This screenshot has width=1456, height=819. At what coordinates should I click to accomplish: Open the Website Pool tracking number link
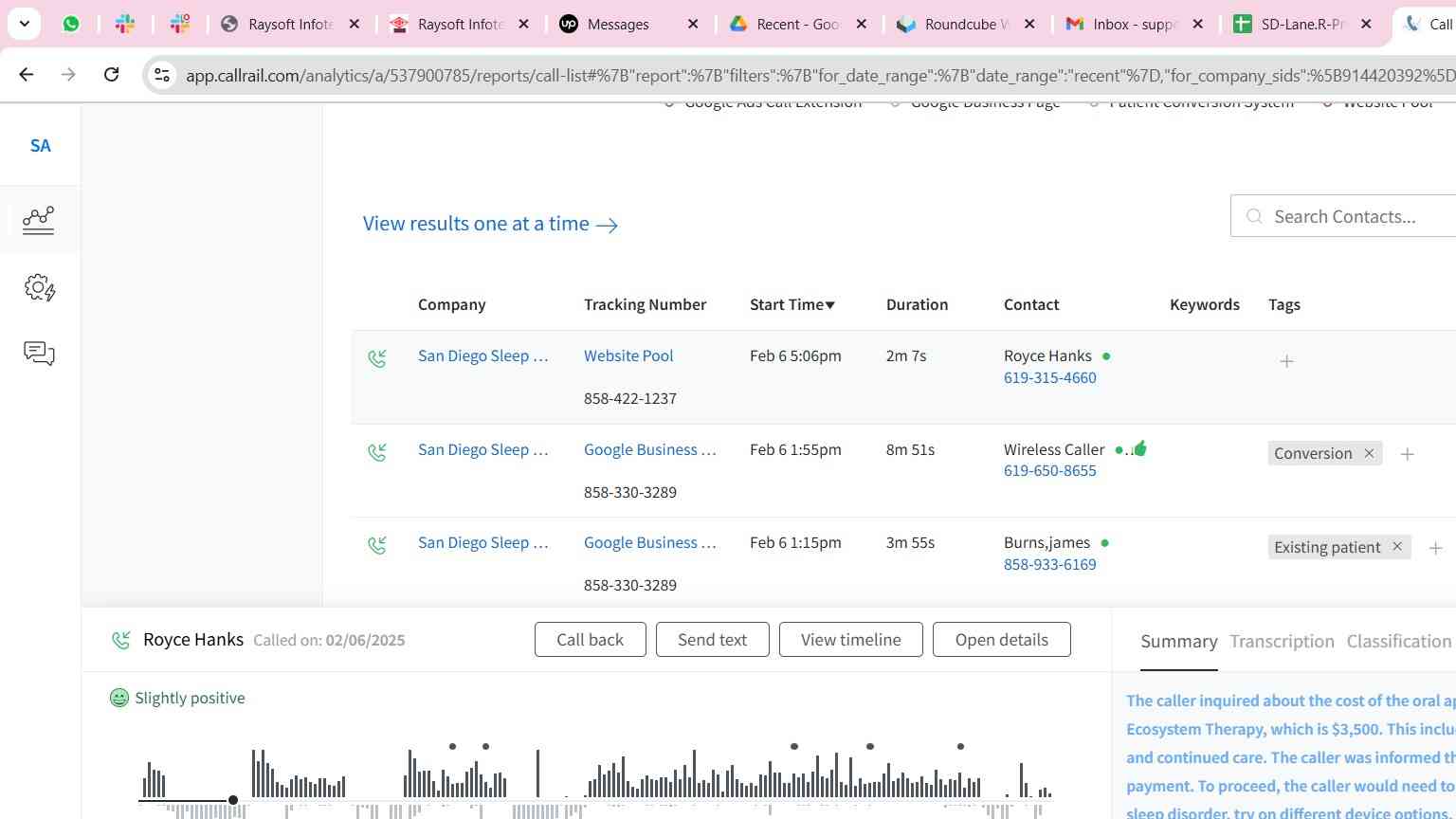pos(628,355)
